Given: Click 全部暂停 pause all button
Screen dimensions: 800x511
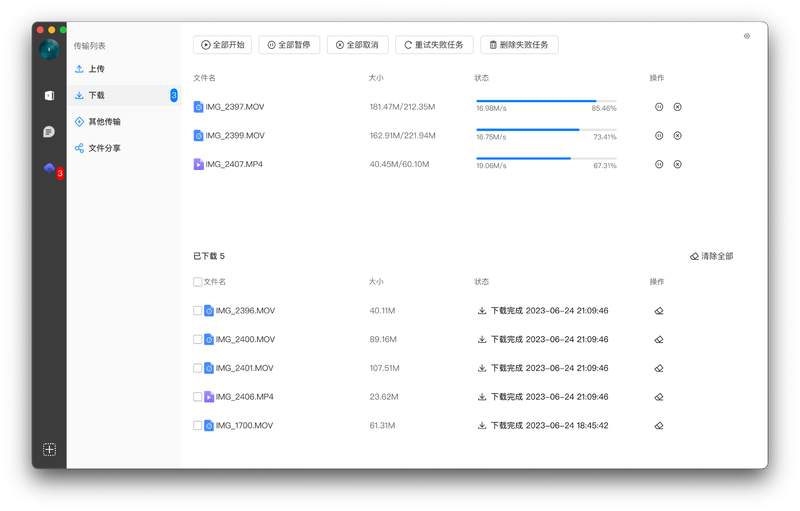Looking at the screenshot, I should tap(289, 45).
